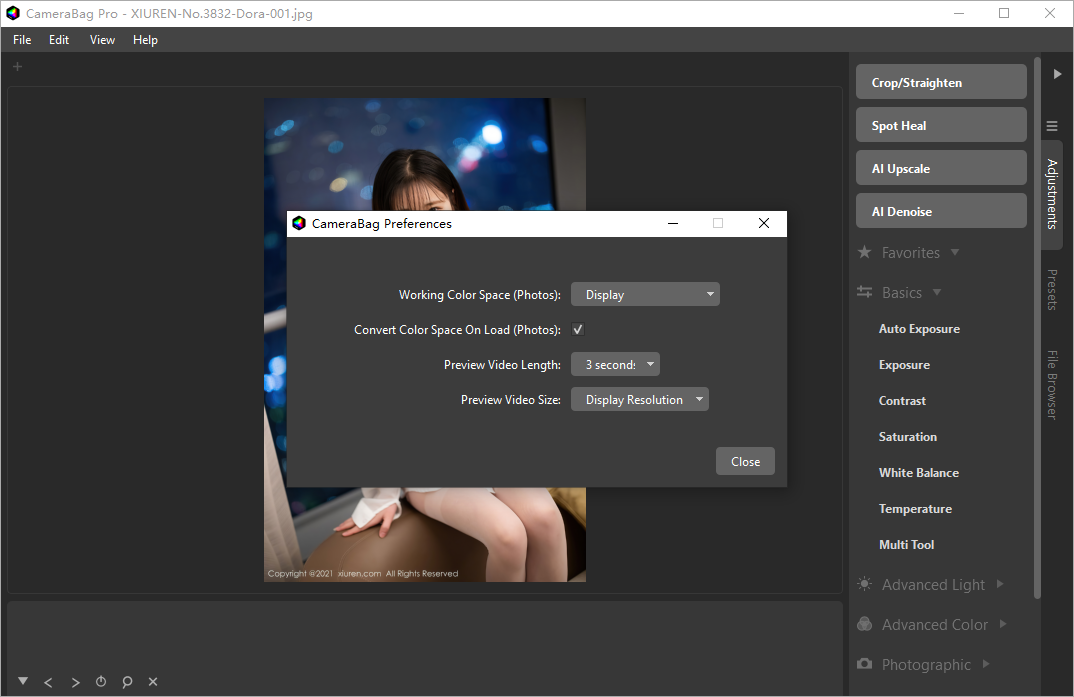
Task: Open the View menu
Action: coord(102,40)
